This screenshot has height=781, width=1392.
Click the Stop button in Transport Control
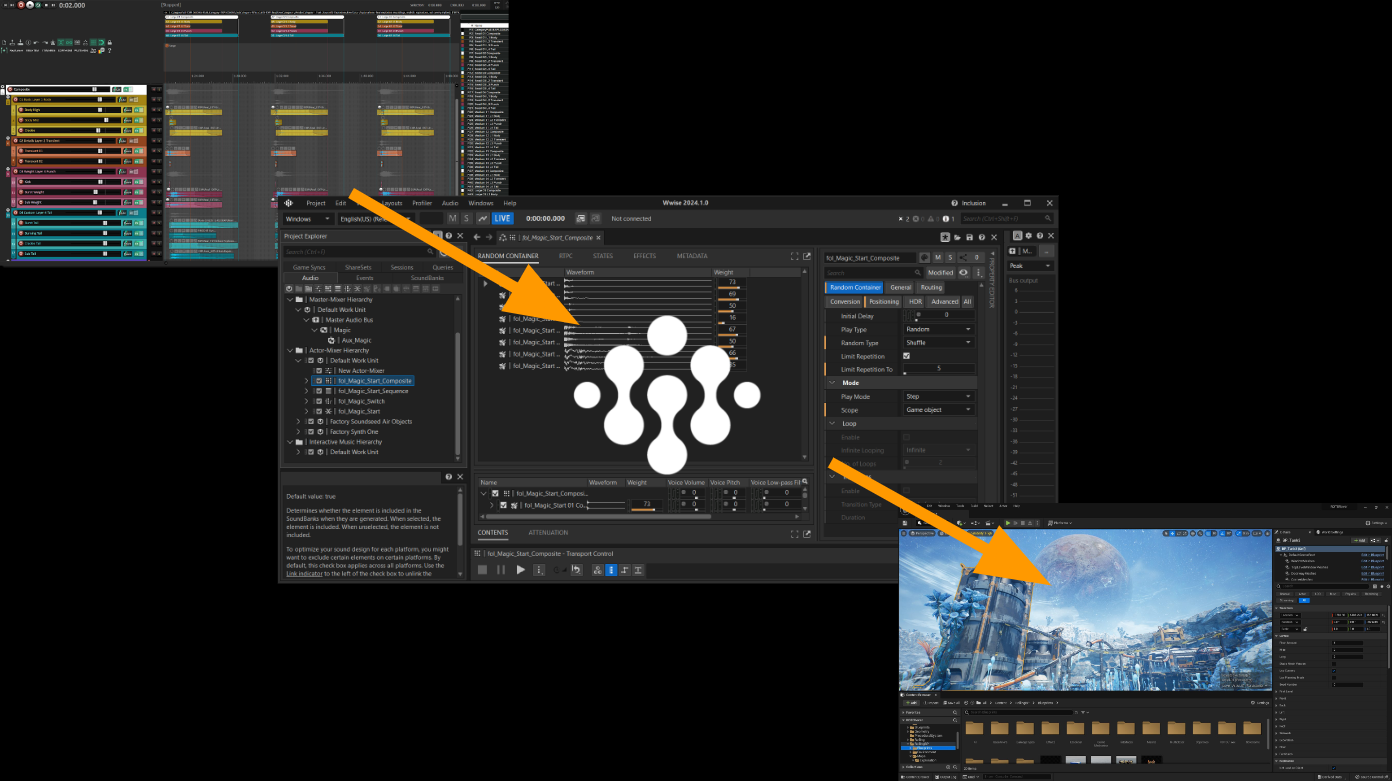click(x=482, y=570)
